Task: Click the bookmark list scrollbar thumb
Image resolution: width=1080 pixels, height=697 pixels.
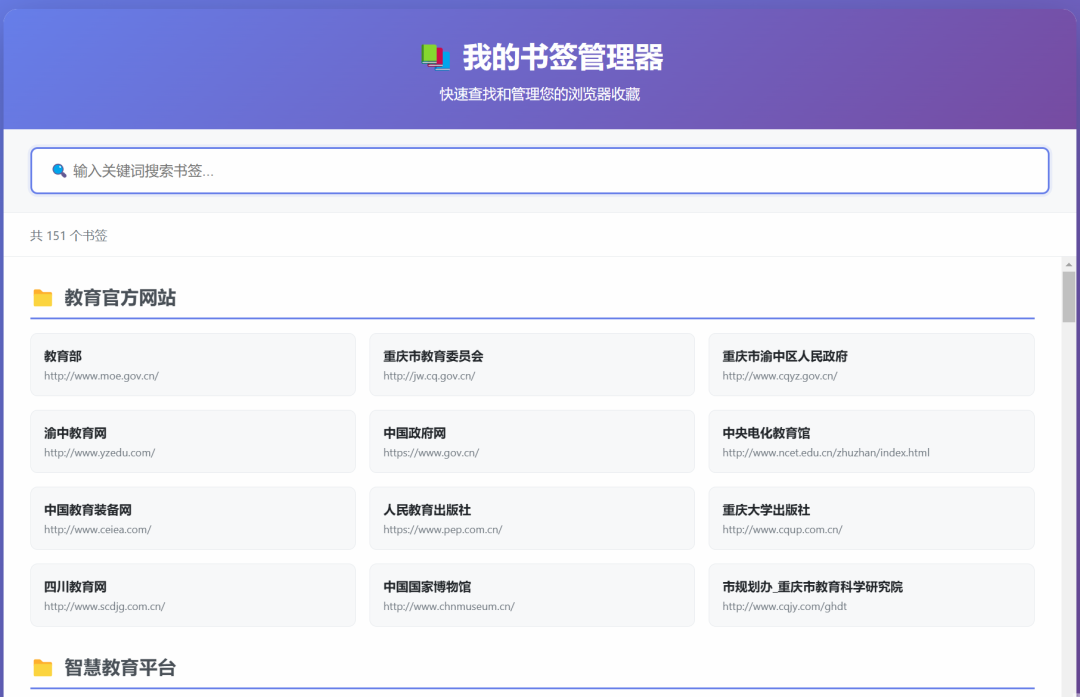Action: (x=1068, y=297)
